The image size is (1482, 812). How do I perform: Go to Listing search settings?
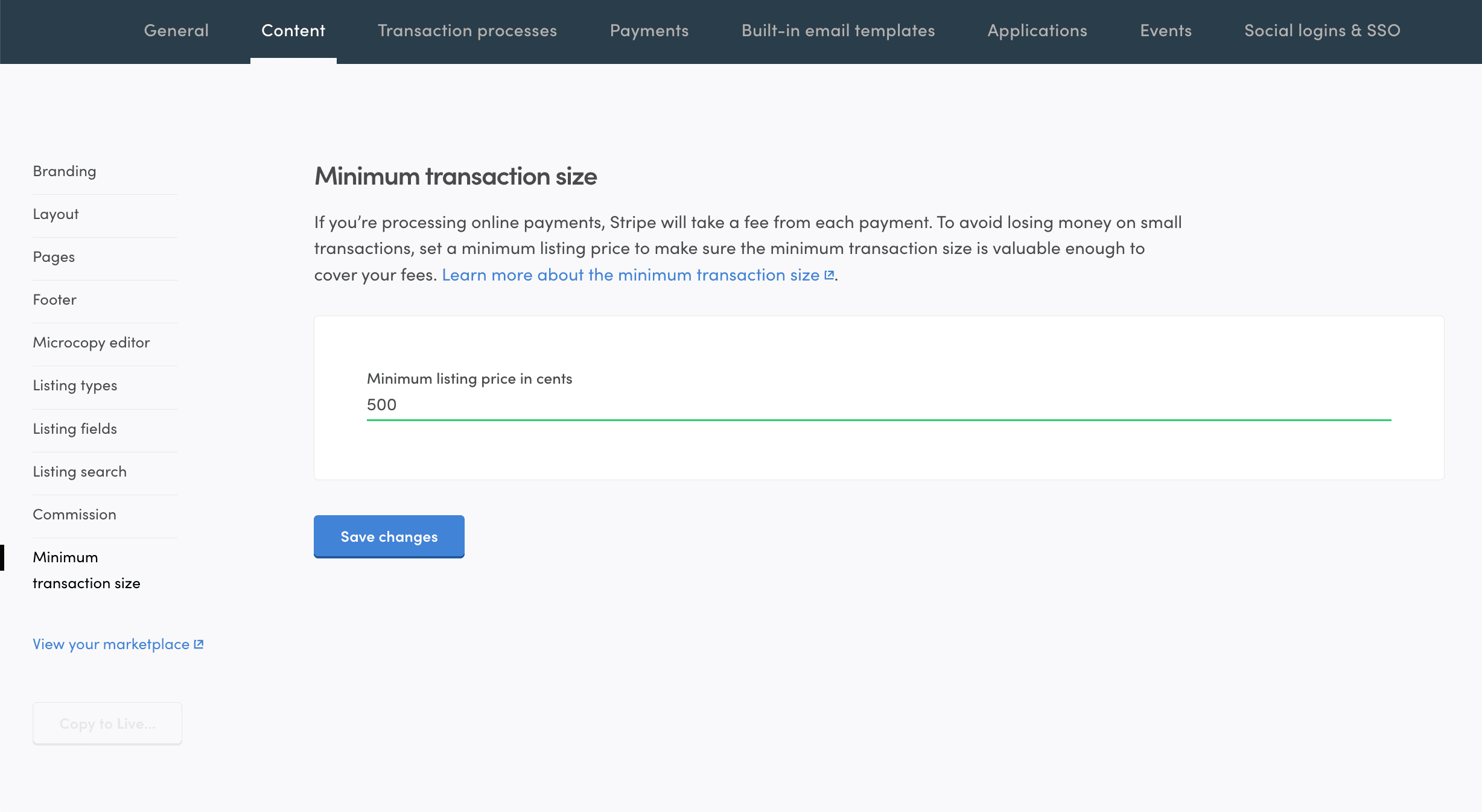(80, 472)
